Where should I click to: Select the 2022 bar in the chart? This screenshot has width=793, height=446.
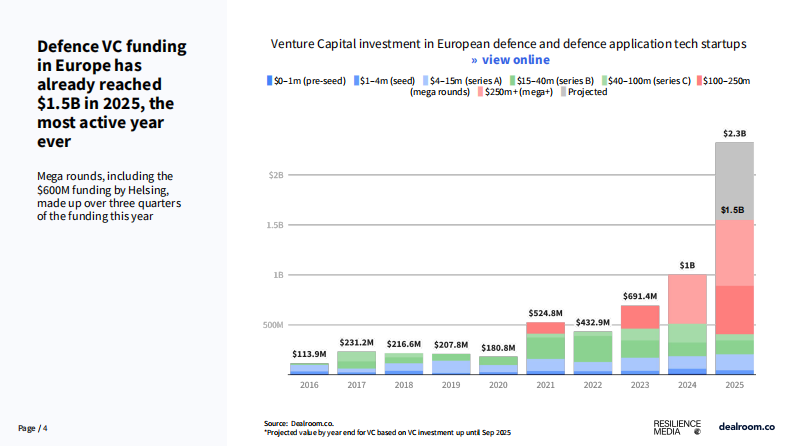pos(592,350)
